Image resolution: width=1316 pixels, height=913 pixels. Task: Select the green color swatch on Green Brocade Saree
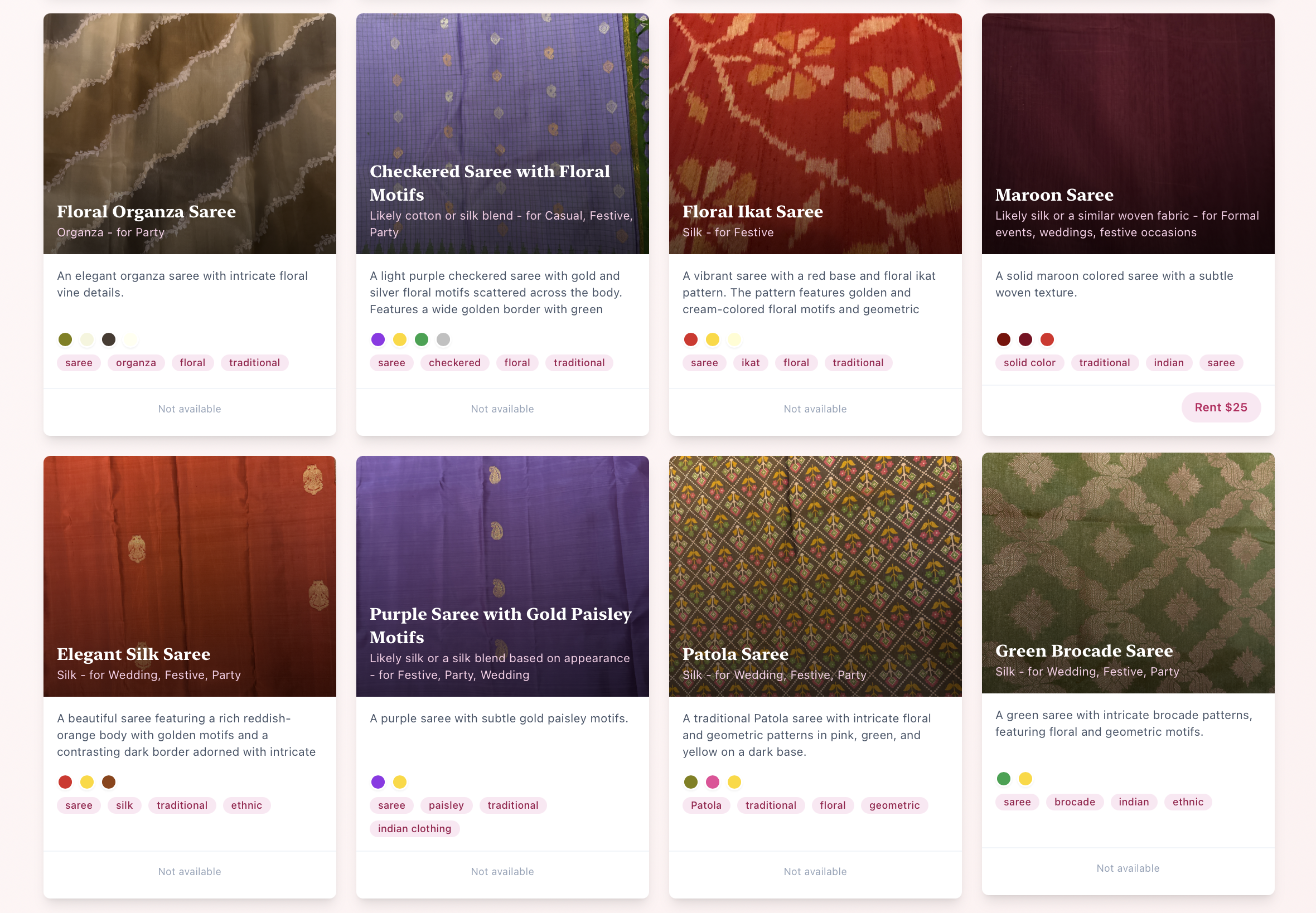[1004, 778]
